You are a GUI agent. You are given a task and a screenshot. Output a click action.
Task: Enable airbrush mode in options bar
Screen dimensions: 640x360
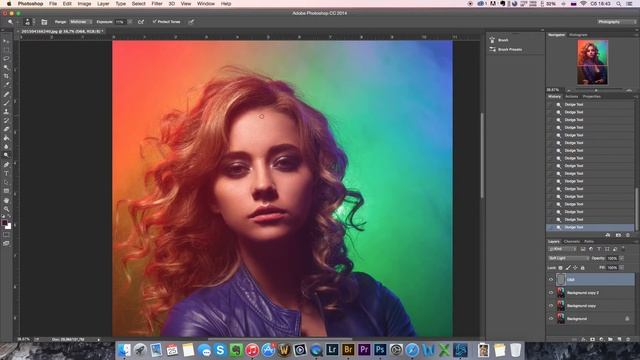click(x=141, y=22)
